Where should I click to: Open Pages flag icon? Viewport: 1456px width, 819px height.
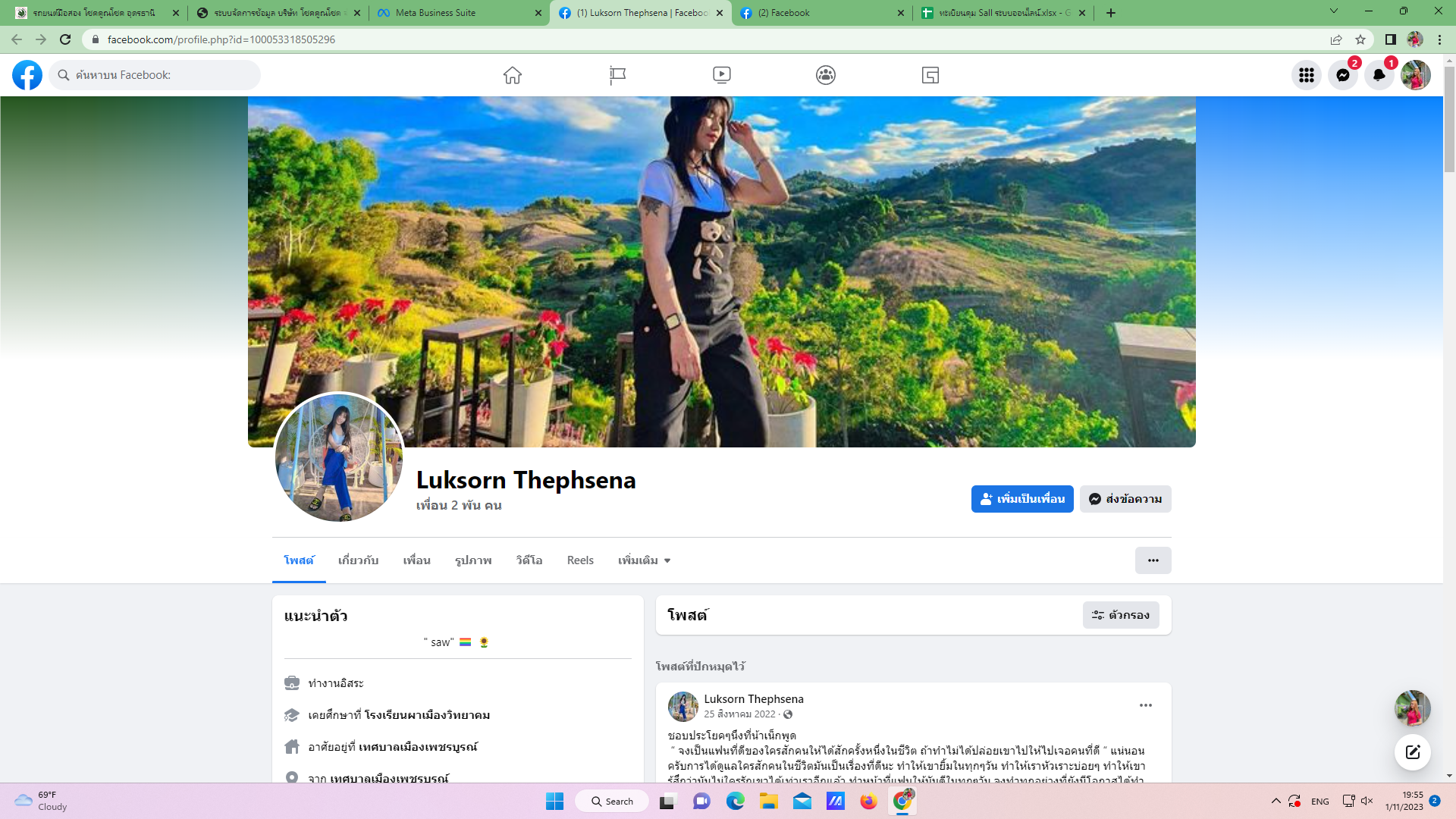[x=617, y=75]
